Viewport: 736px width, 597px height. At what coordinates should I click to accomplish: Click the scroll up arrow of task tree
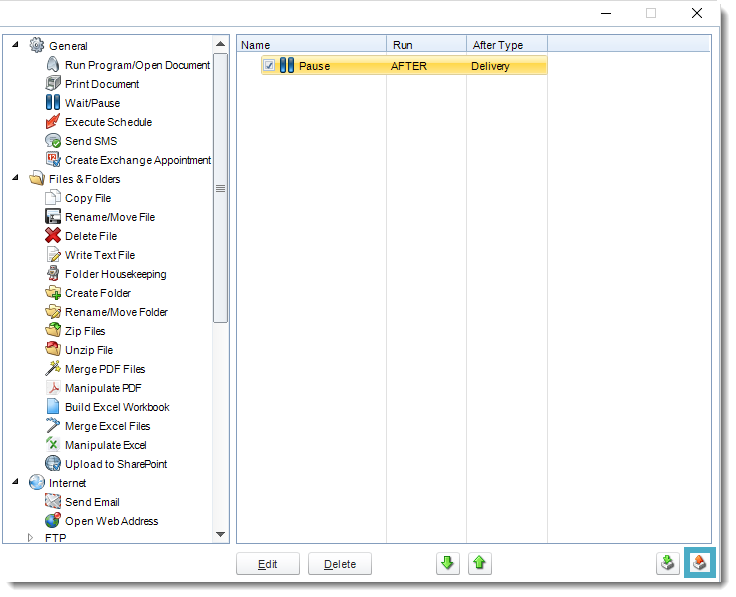coord(220,44)
